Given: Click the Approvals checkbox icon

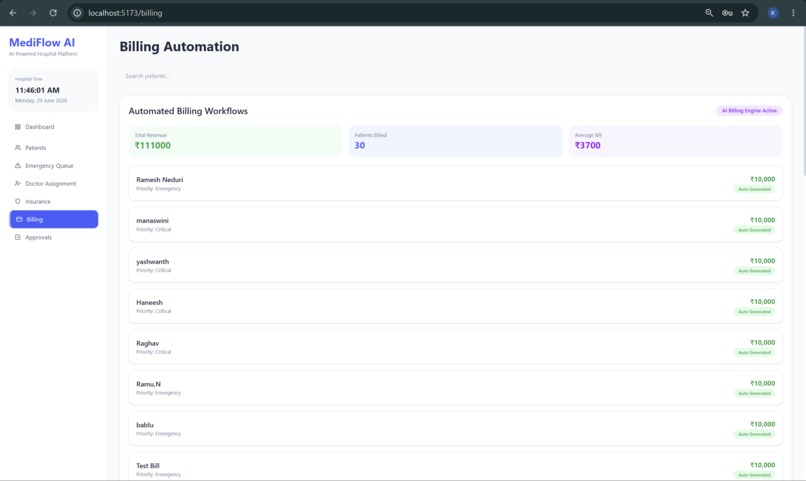Looking at the screenshot, I should (18, 237).
